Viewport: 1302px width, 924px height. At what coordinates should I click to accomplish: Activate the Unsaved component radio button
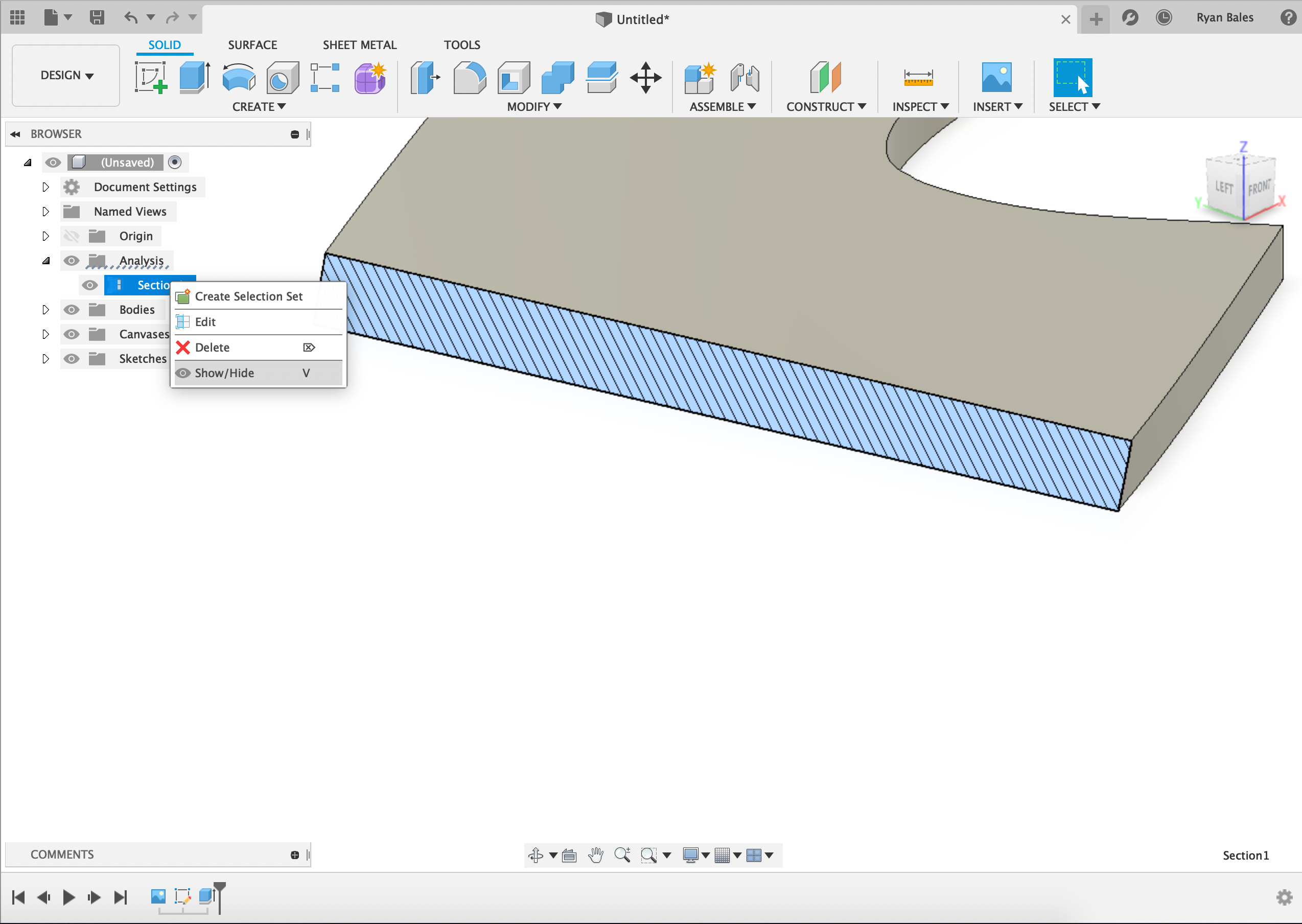[x=175, y=163]
